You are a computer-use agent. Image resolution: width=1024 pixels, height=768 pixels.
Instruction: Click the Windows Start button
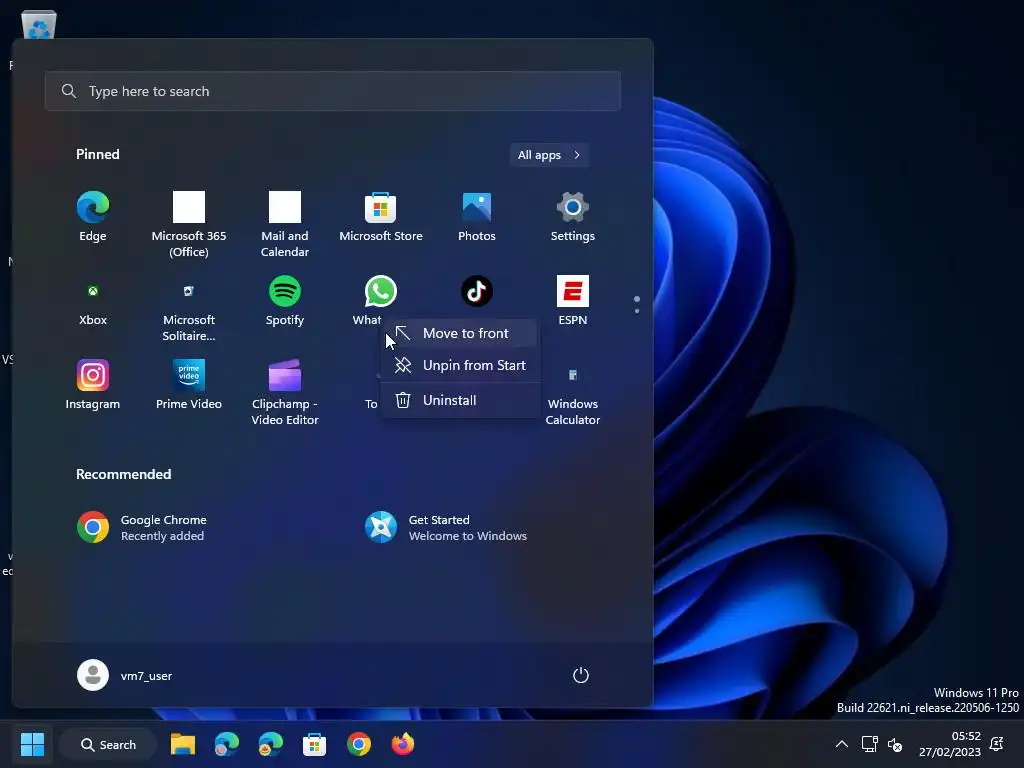pos(32,744)
